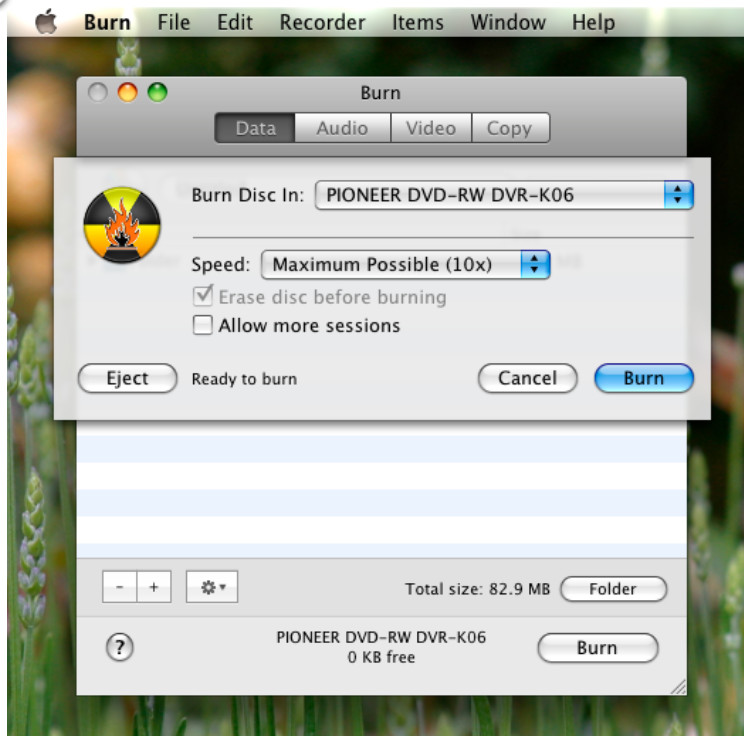Click the Total size: 82.9 MB text
The height and width of the screenshot is (736, 750).
point(477,589)
